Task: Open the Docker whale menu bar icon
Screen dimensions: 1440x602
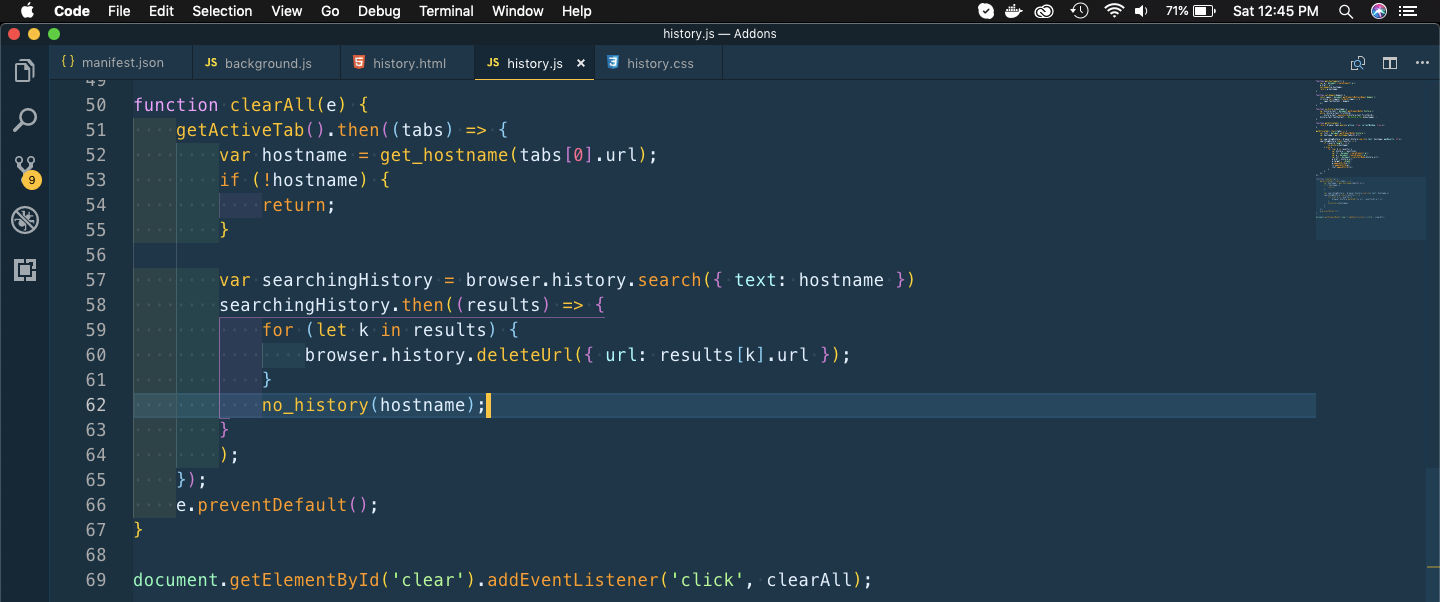Action: pos(1015,11)
